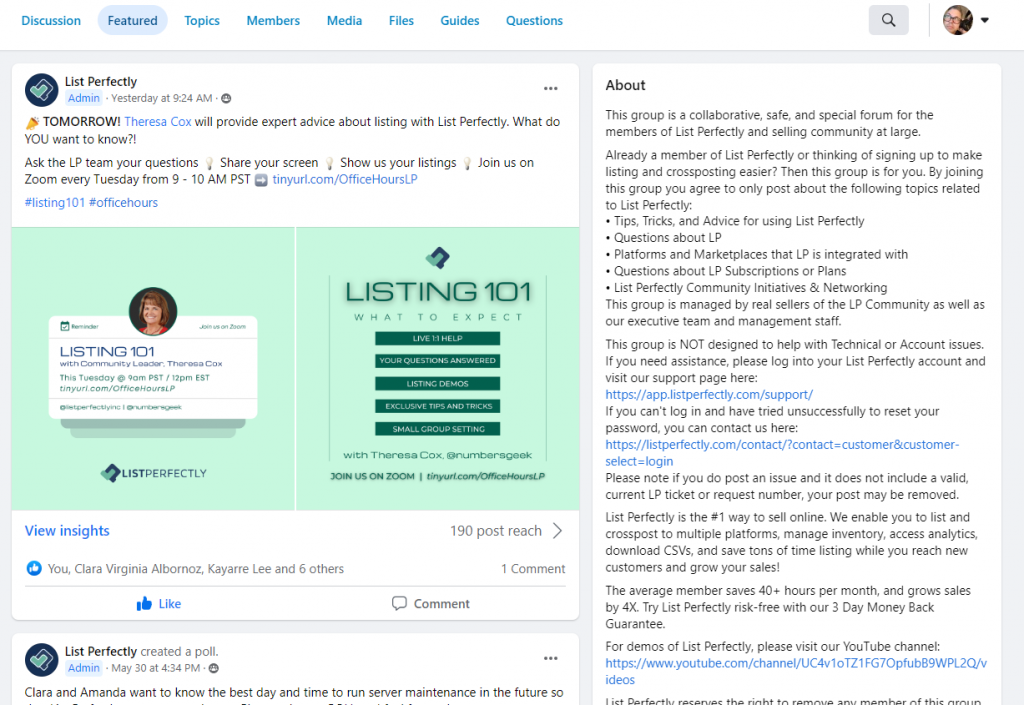This screenshot has height=705, width=1024.
Task: Click audience icon next to Yesterday at 9:24 AM
Action: point(226,99)
